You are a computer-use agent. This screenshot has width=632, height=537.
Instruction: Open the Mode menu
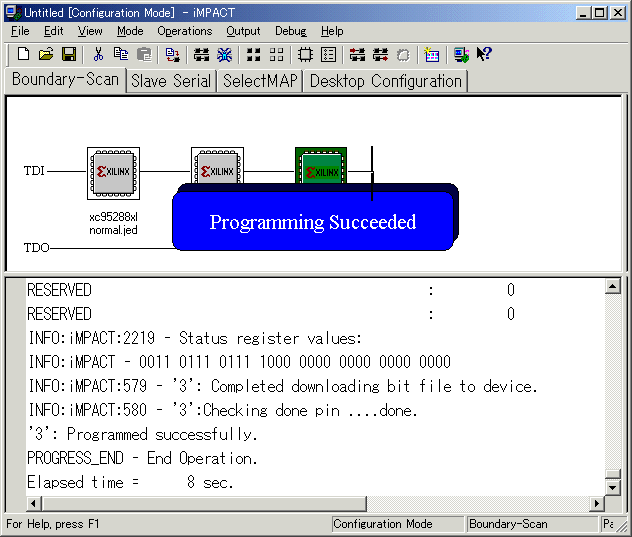130,31
